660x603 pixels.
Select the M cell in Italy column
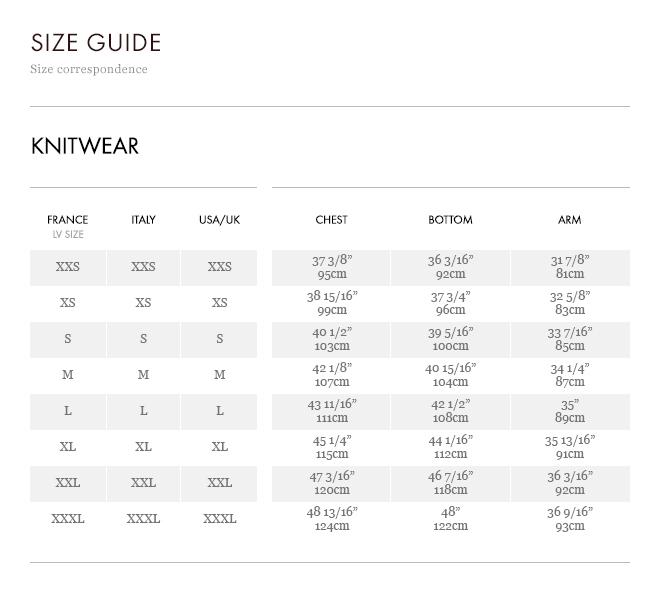pyautogui.click(x=143, y=375)
